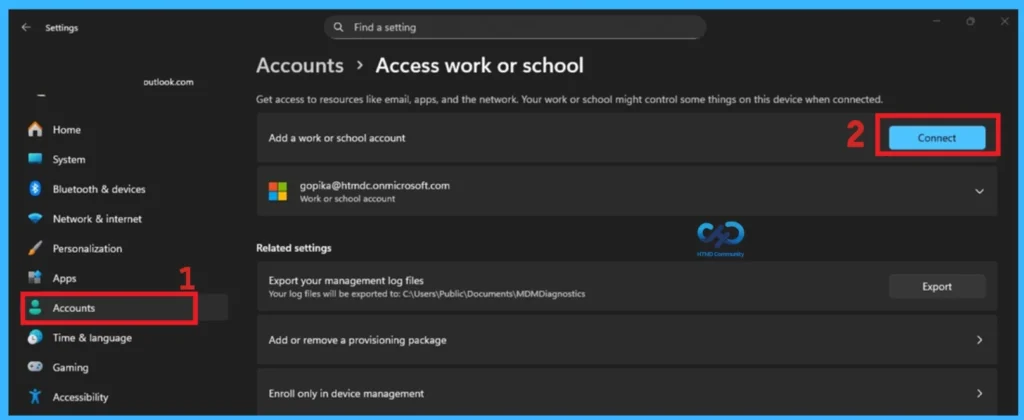Click the Accessibility figure icon

(x=35, y=396)
